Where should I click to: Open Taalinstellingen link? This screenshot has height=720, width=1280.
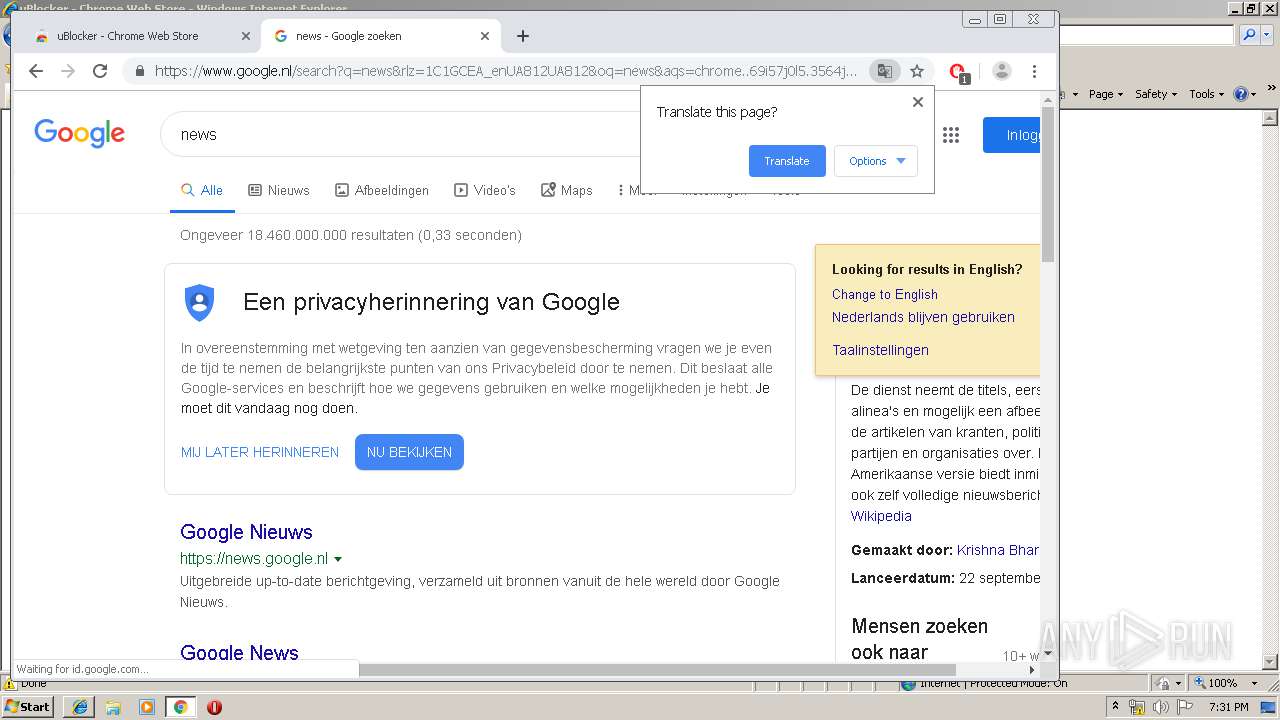[880, 350]
